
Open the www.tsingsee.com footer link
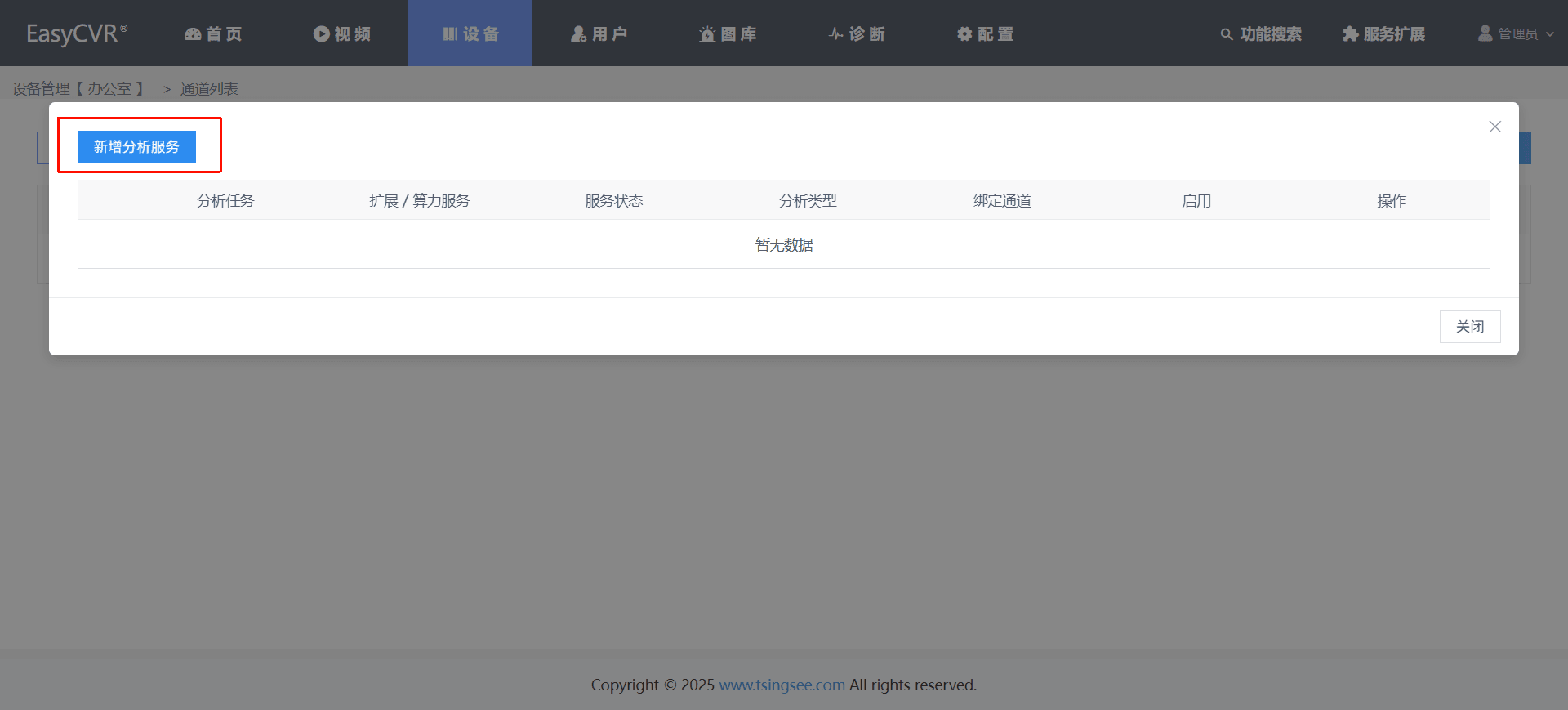tap(782, 685)
